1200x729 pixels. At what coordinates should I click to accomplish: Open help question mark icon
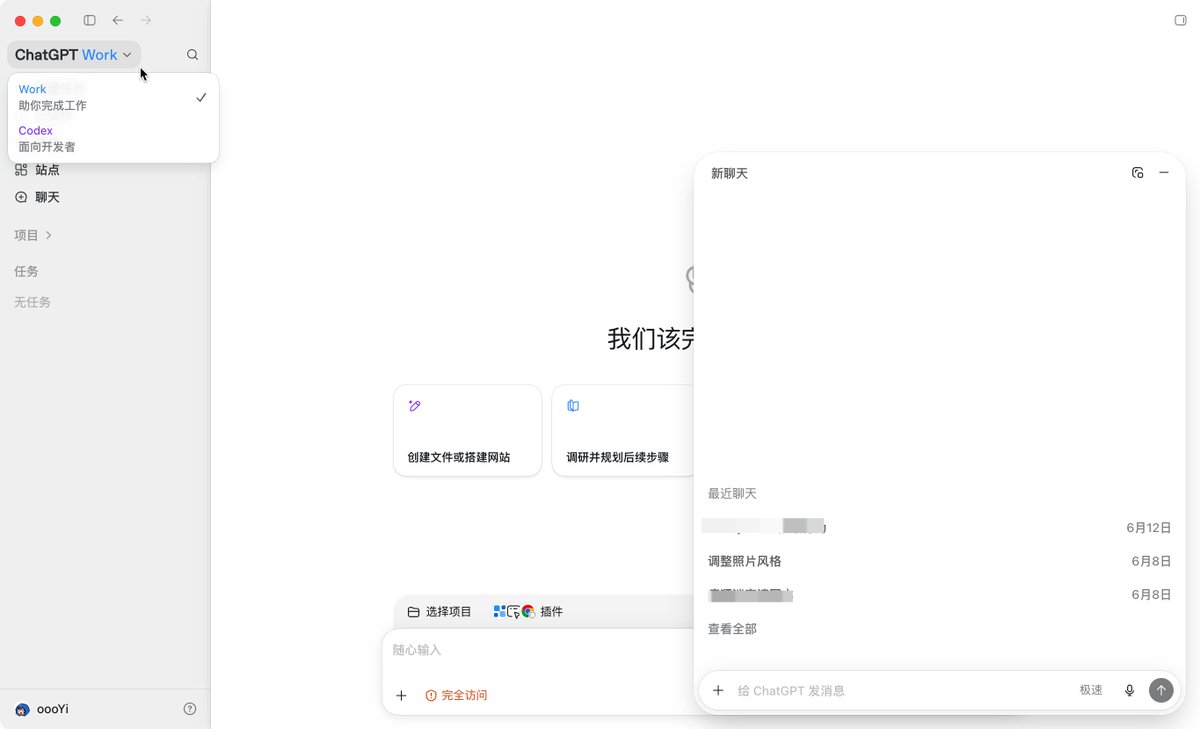[190, 709]
